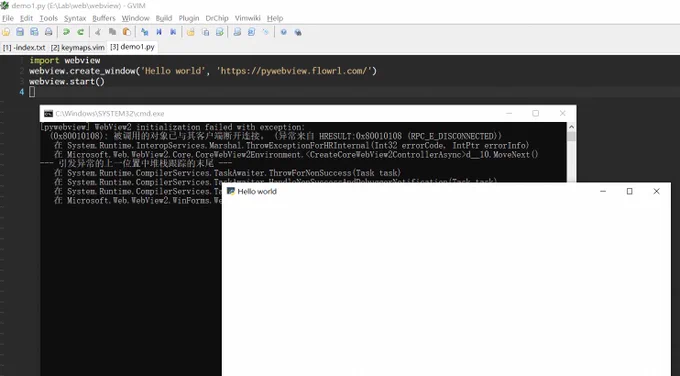680x376 pixels.
Task: Click the webview.create_window code line
Action: point(203,71)
